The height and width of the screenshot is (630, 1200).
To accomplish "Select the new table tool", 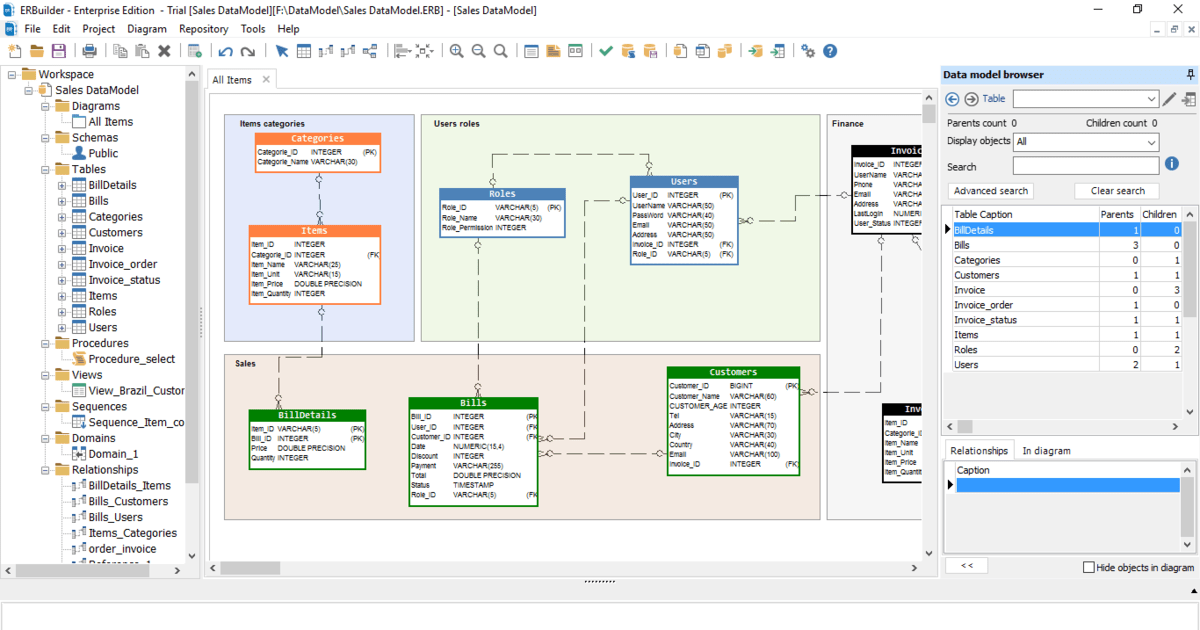I will coord(304,51).
